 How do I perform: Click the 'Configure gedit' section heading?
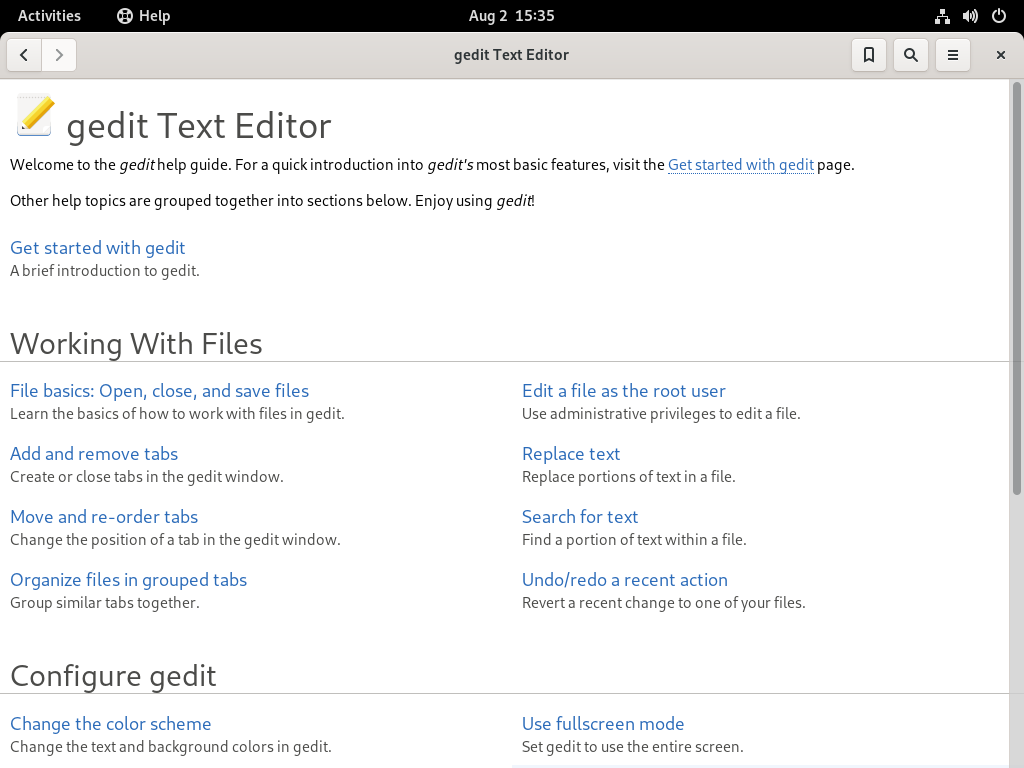[113, 675]
